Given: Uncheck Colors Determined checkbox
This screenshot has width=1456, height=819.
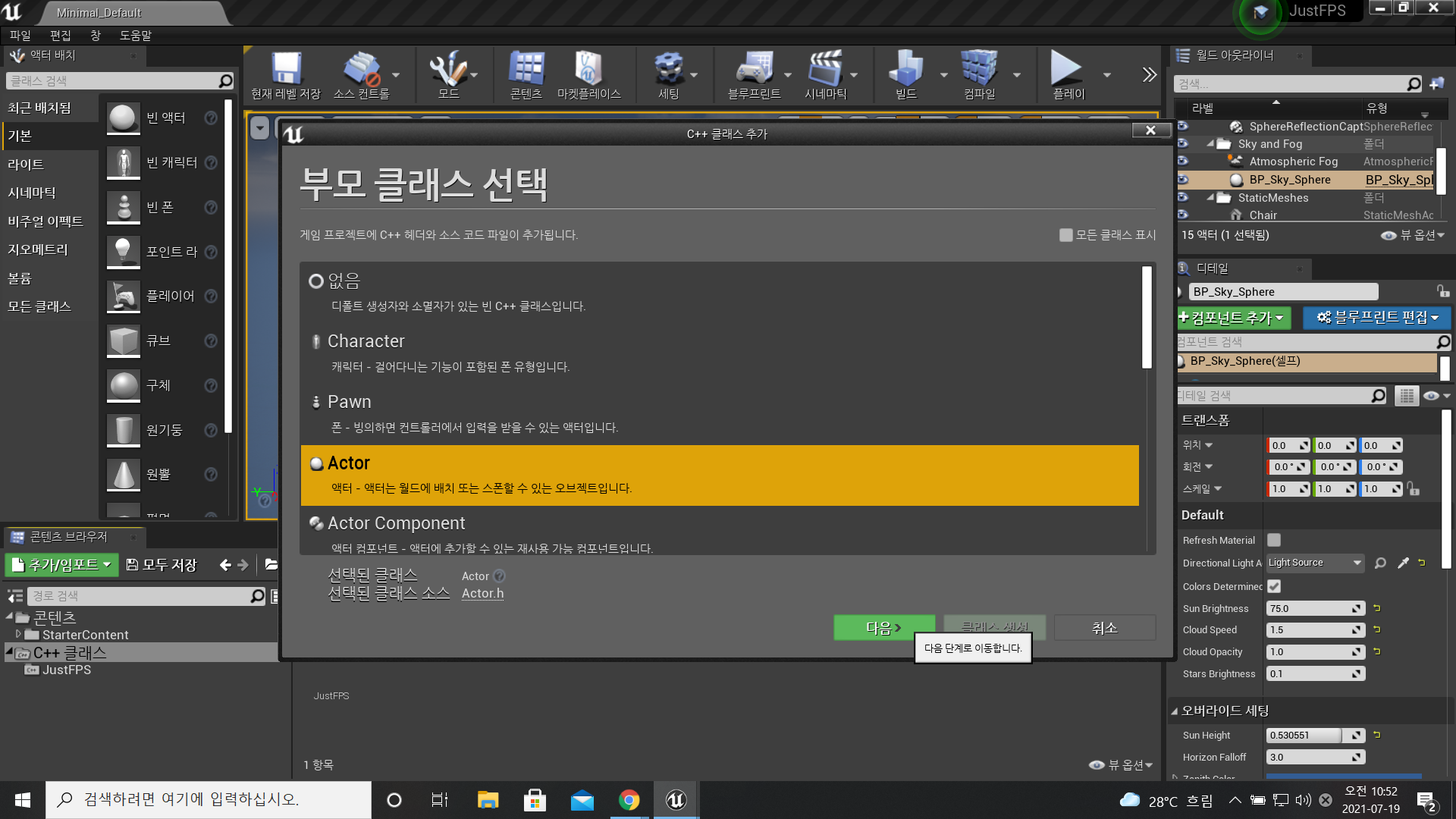Looking at the screenshot, I should pos(1274,586).
